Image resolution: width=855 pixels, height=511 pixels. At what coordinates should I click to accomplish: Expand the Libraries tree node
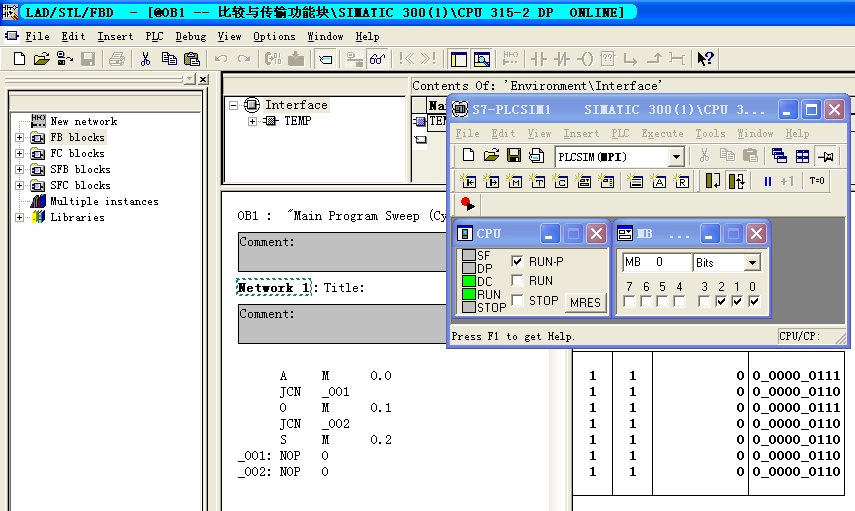[x=20, y=217]
